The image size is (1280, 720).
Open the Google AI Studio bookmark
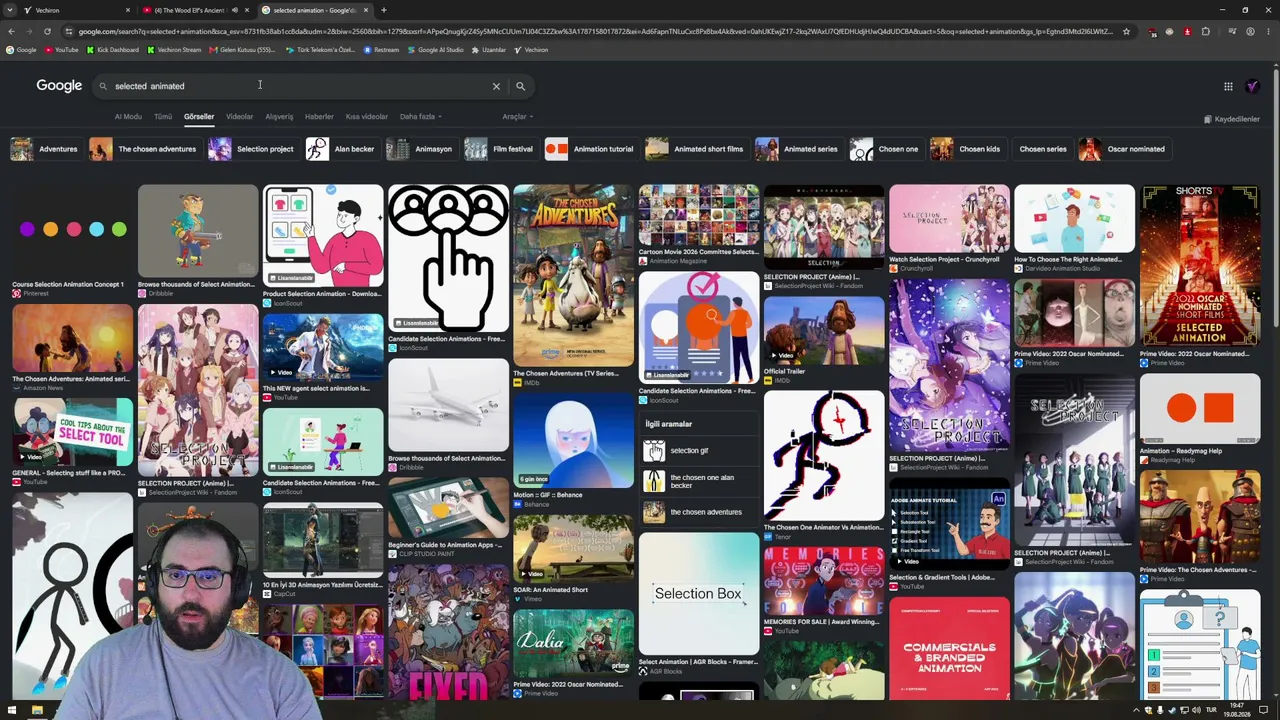click(x=435, y=49)
